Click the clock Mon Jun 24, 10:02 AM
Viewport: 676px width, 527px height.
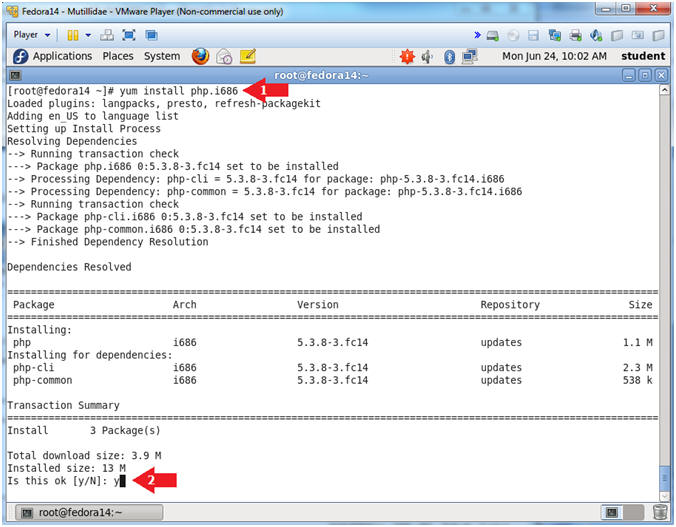[x=554, y=56]
